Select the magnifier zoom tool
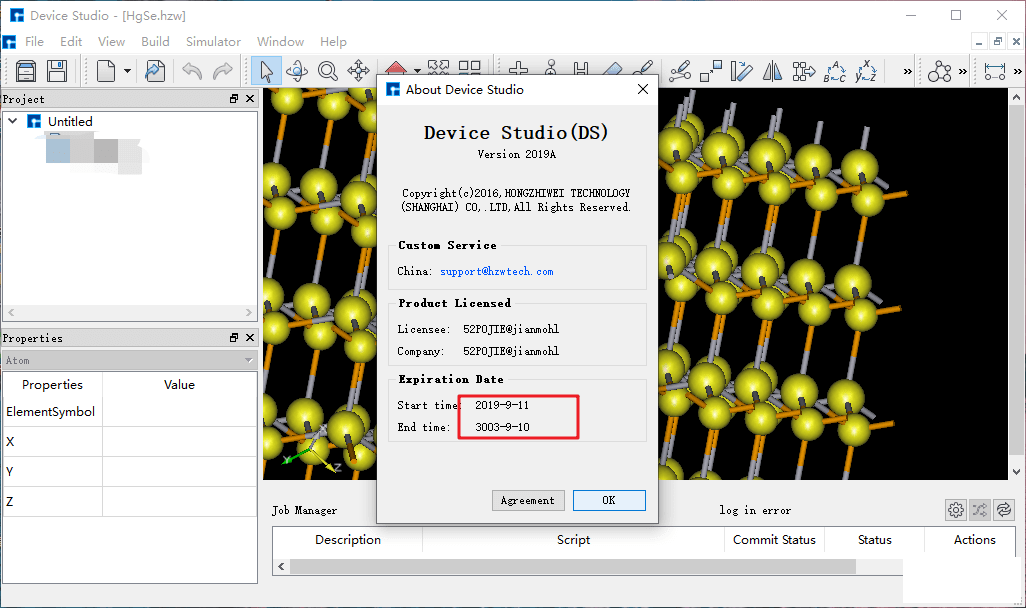1026x608 pixels. click(x=328, y=71)
